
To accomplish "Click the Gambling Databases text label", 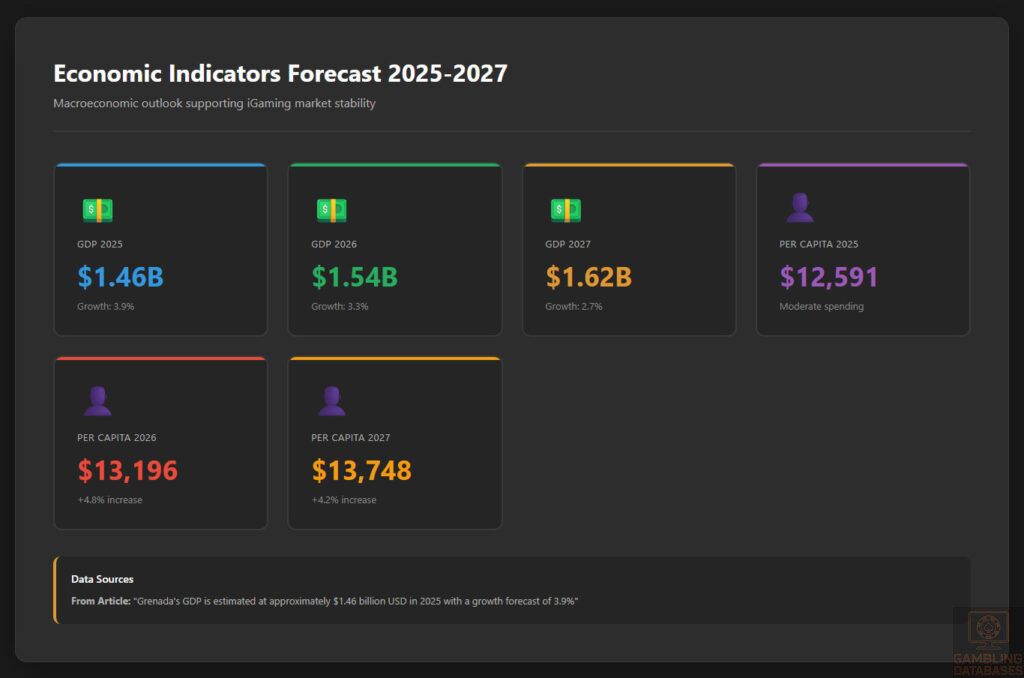I will click(x=988, y=660).
